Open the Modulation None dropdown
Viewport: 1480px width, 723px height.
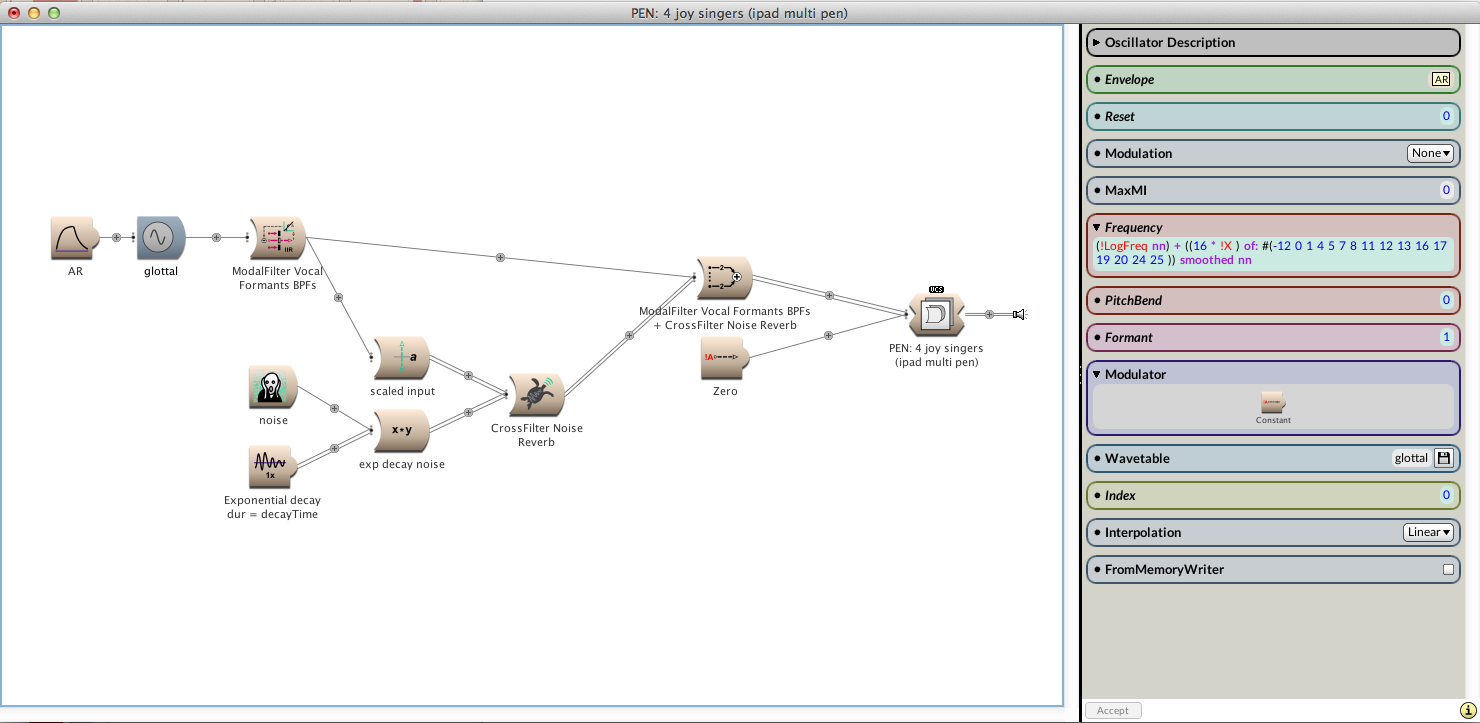coord(1430,153)
